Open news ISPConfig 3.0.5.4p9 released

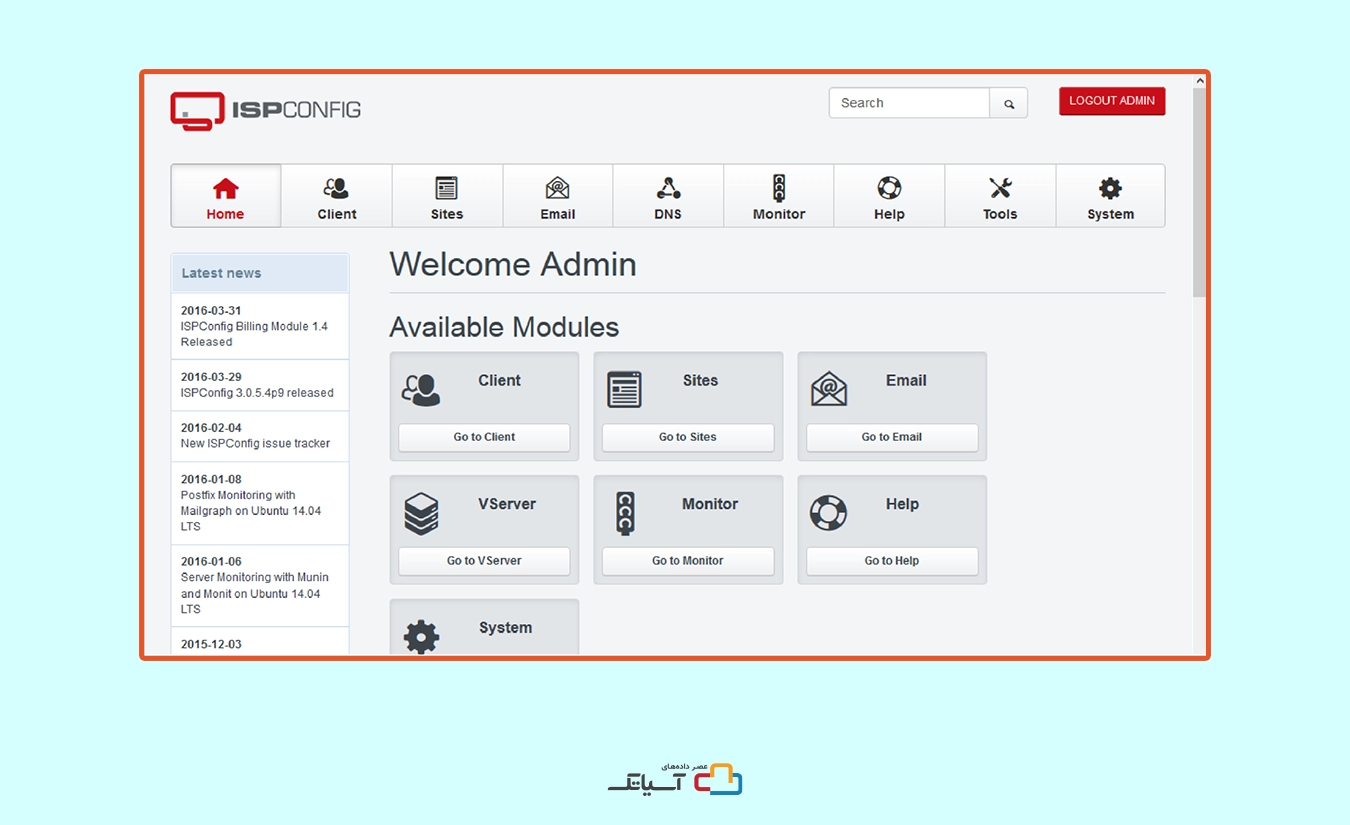pos(257,393)
